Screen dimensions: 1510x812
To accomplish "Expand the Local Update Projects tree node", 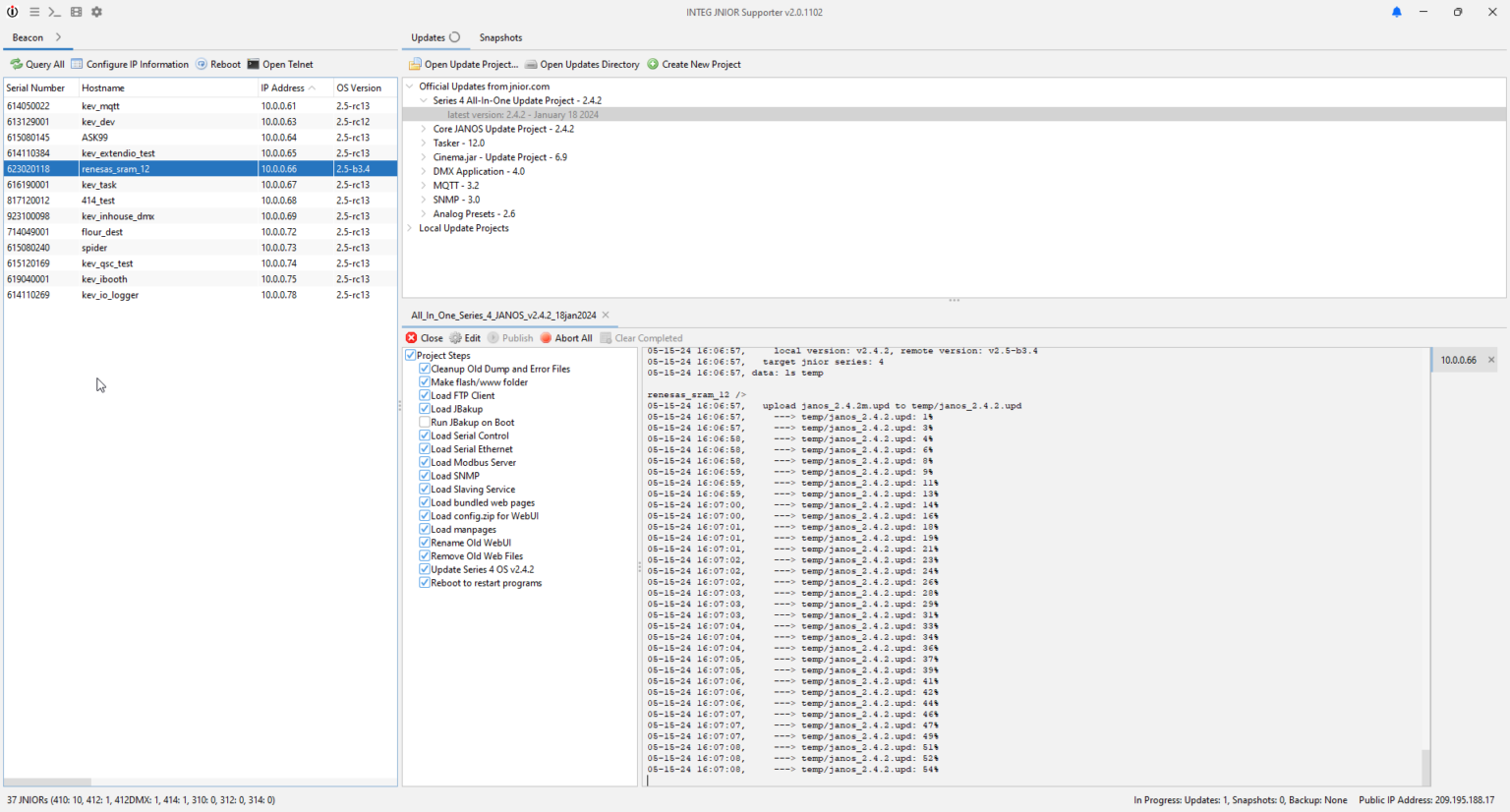I will click(410, 228).
